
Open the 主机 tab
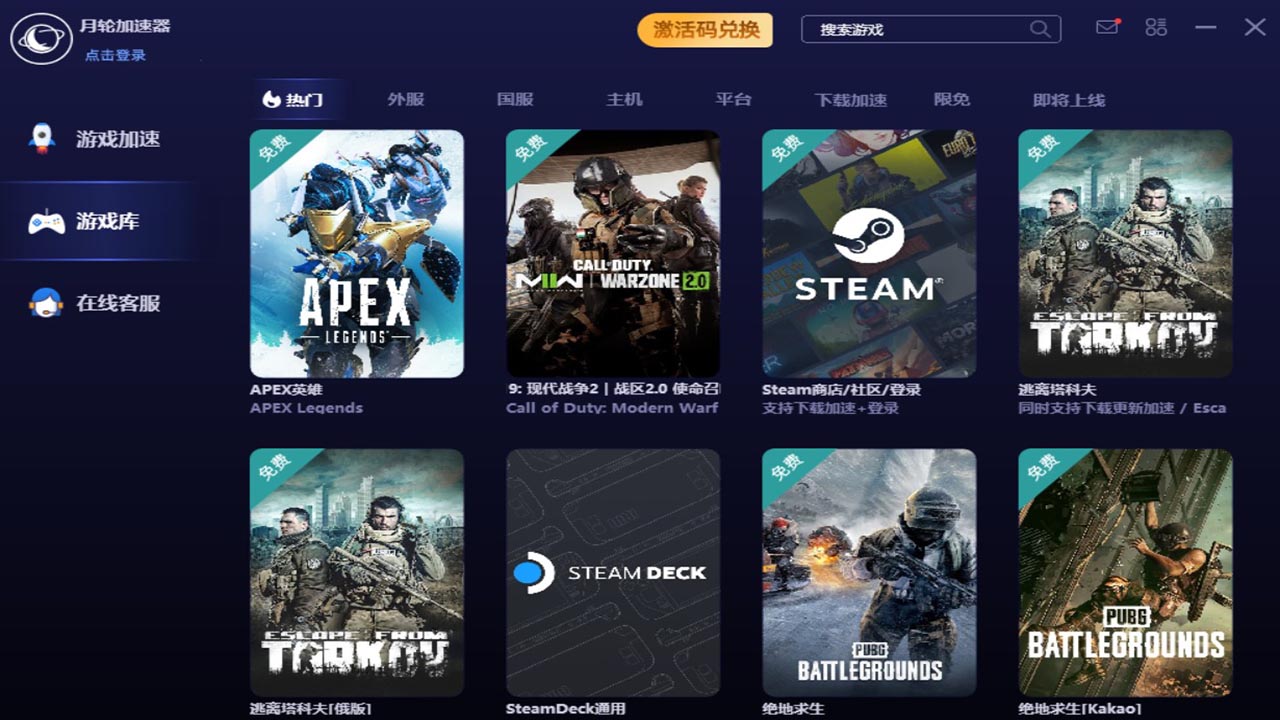pos(624,99)
